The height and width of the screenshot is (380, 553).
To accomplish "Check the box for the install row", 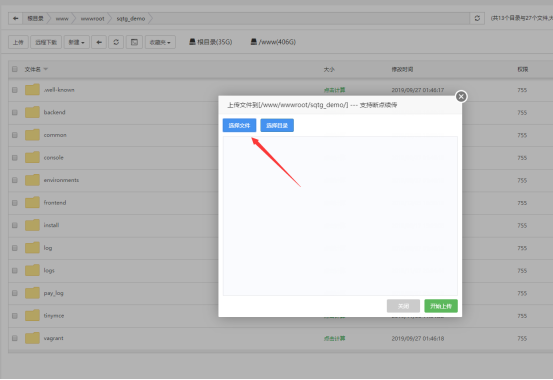I will [x=15, y=225].
